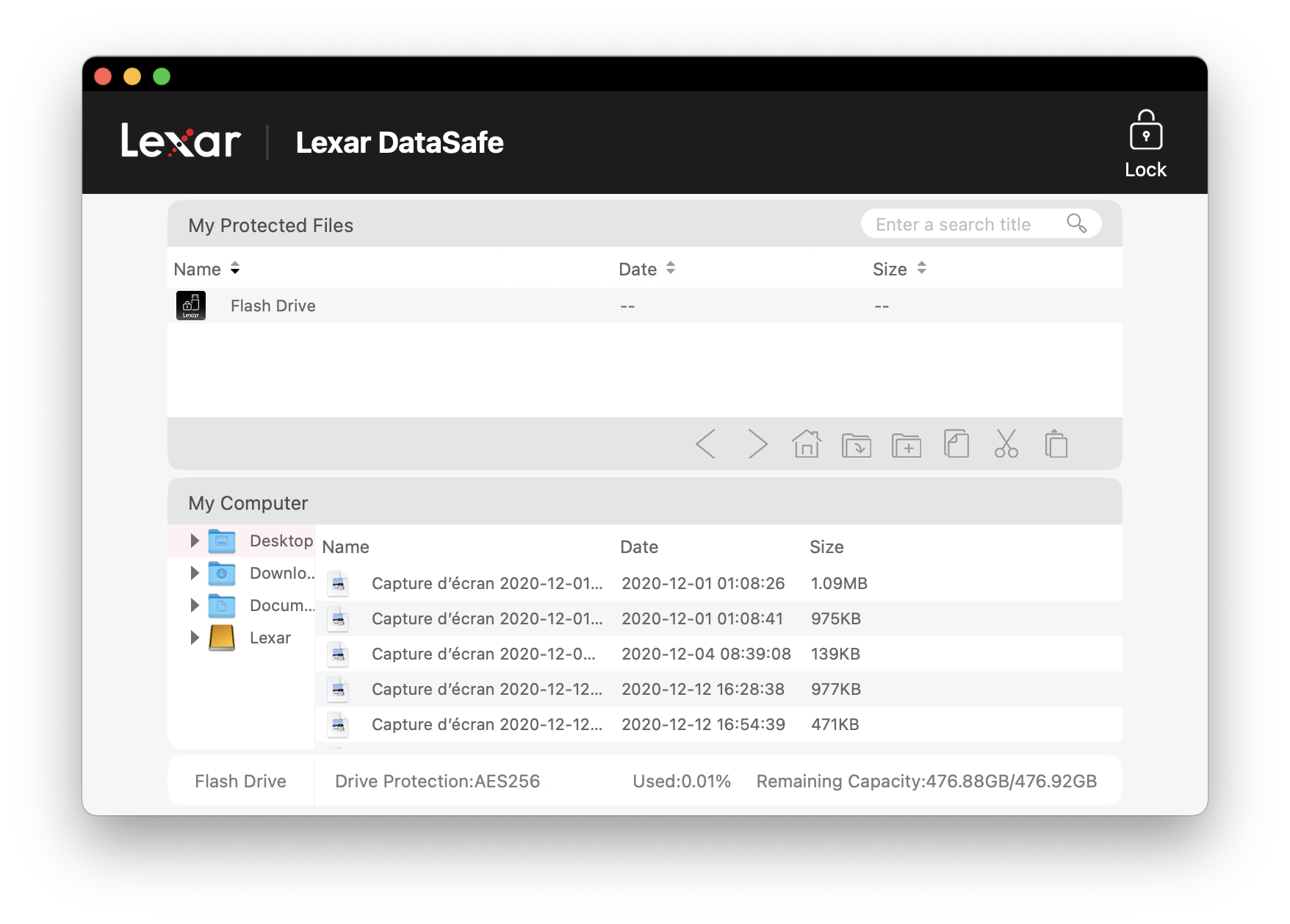The width and height of the screenshot is (1290, 924).
Task: Expand the Lexar drive tree arrow
Action: 195,638
